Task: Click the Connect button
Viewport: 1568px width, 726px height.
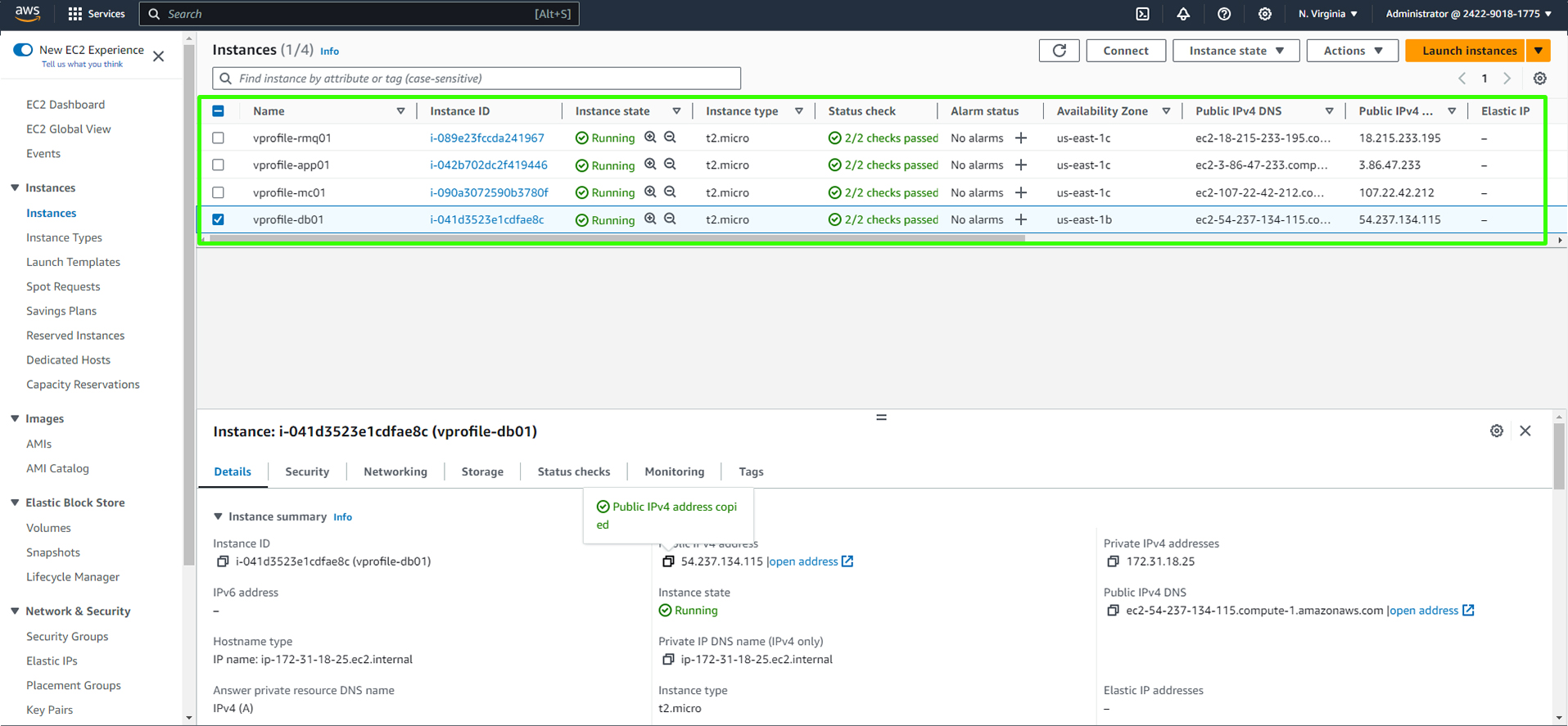Action: click(x=1126, y=51)
